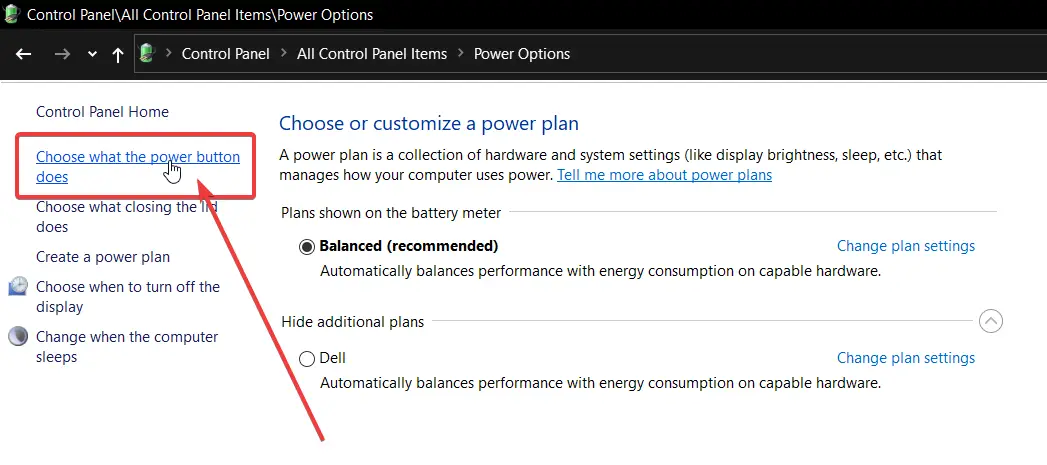Go up one level with the Up arrow
Image resolution: width=1047 pixels, height=465 pixels.
(118, 54)
